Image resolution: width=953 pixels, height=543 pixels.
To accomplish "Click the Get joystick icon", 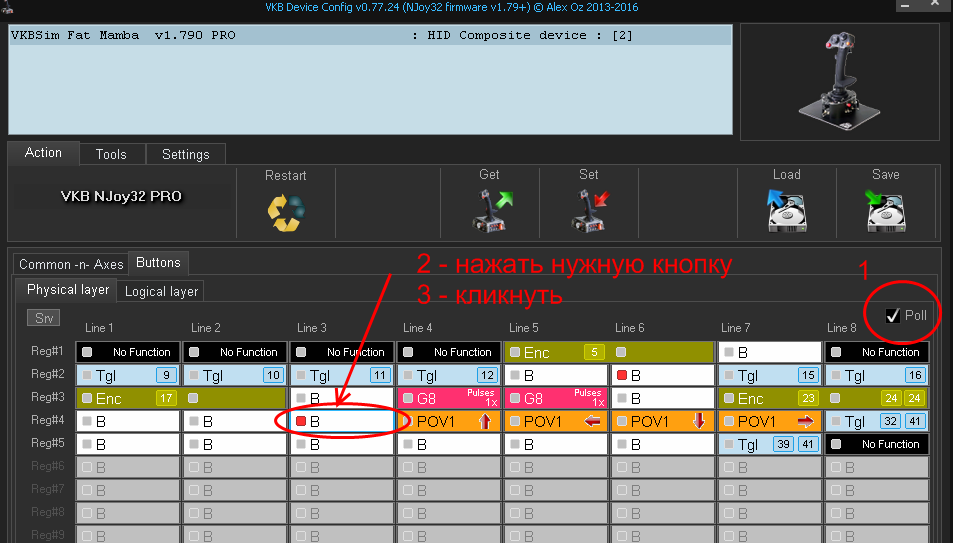I will click(492, 210).
